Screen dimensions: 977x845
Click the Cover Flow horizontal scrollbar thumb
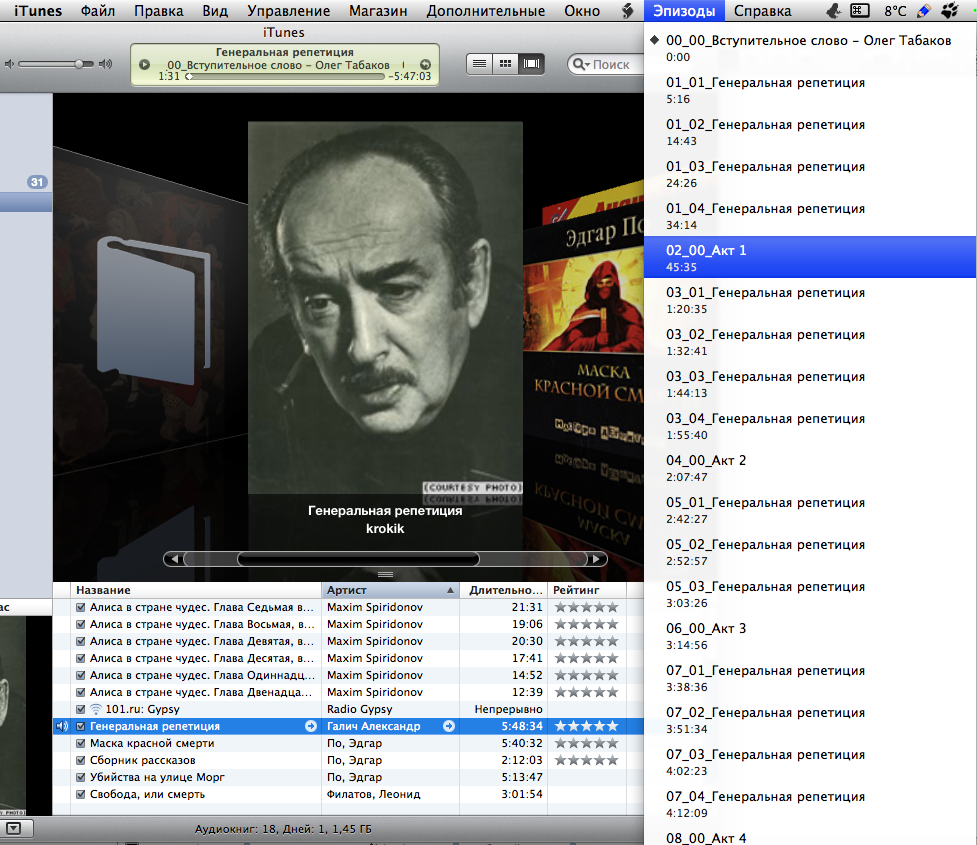(358, 559)
